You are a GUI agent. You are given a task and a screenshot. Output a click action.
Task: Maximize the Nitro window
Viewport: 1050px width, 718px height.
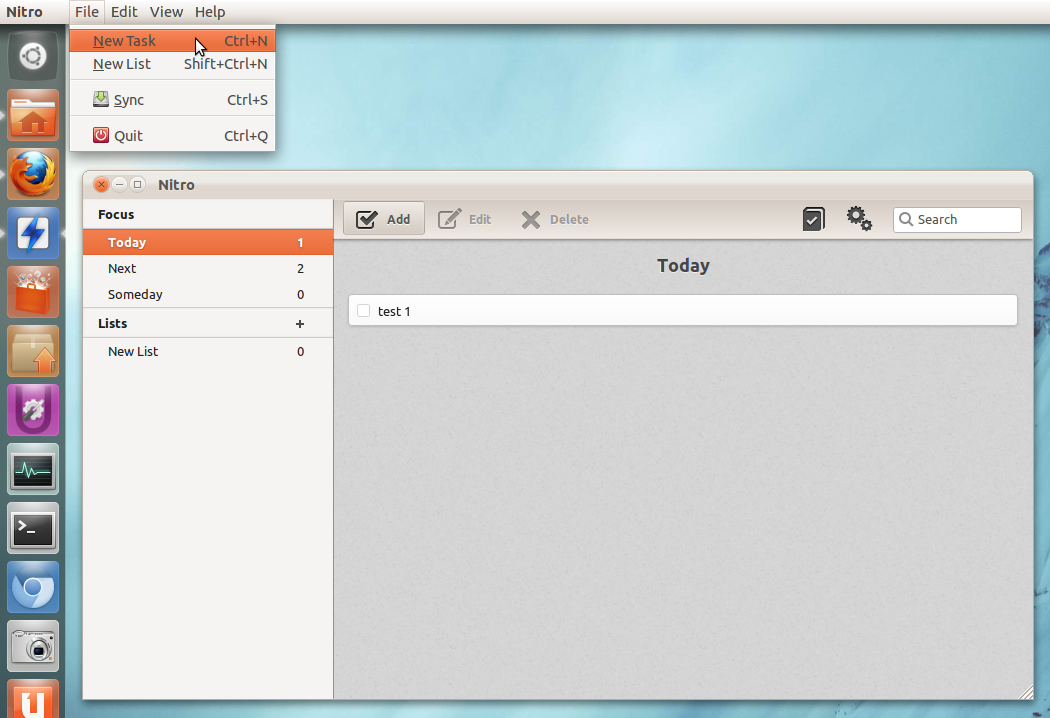coord(137,184)
